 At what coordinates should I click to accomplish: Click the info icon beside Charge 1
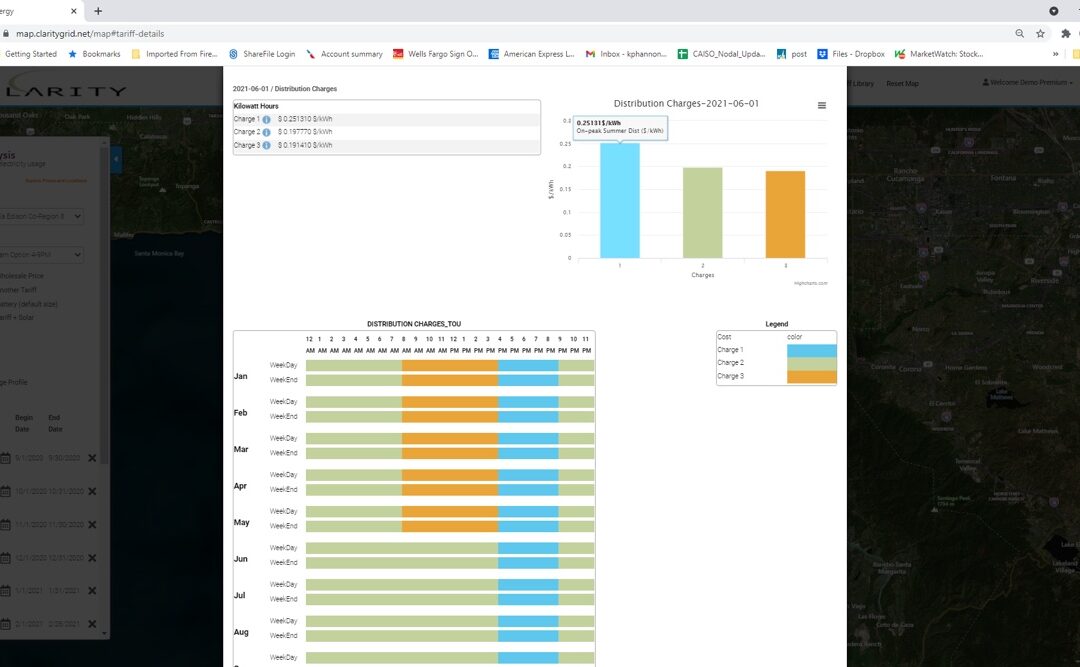click(267, 119)
